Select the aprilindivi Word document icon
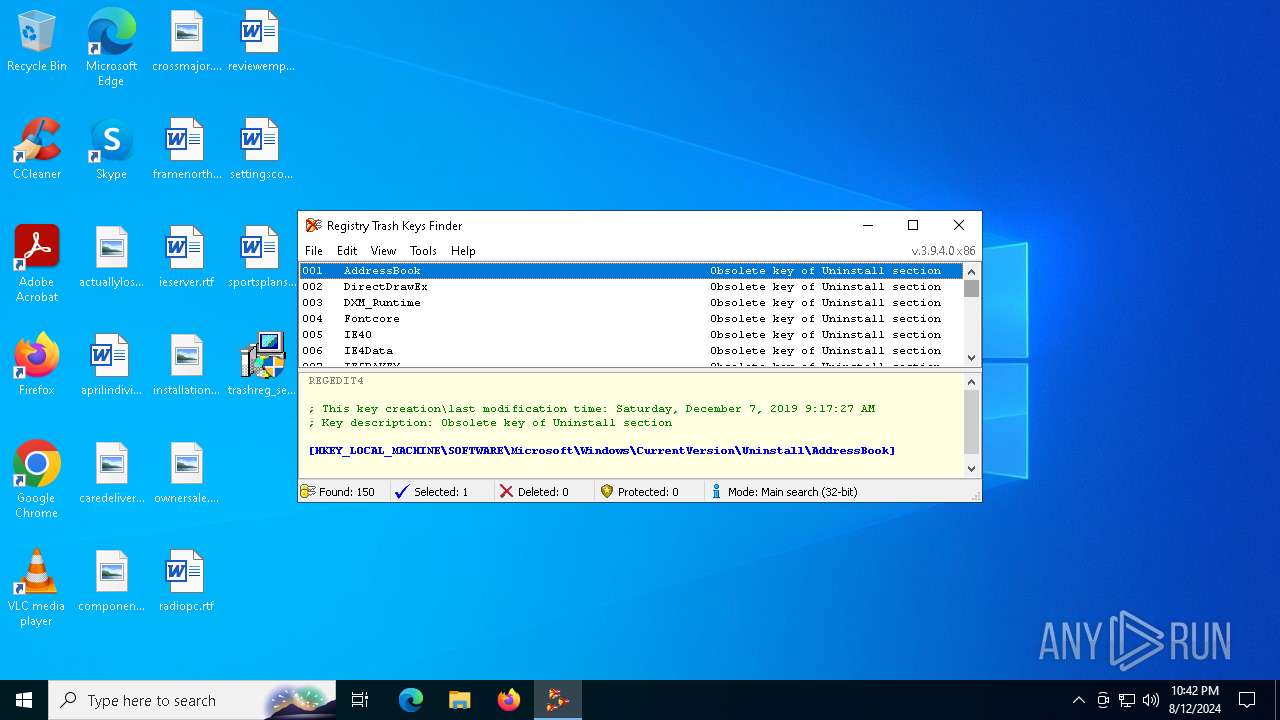Image resolution: width=1280 pixels, height=720 pixels. point(111,366)
